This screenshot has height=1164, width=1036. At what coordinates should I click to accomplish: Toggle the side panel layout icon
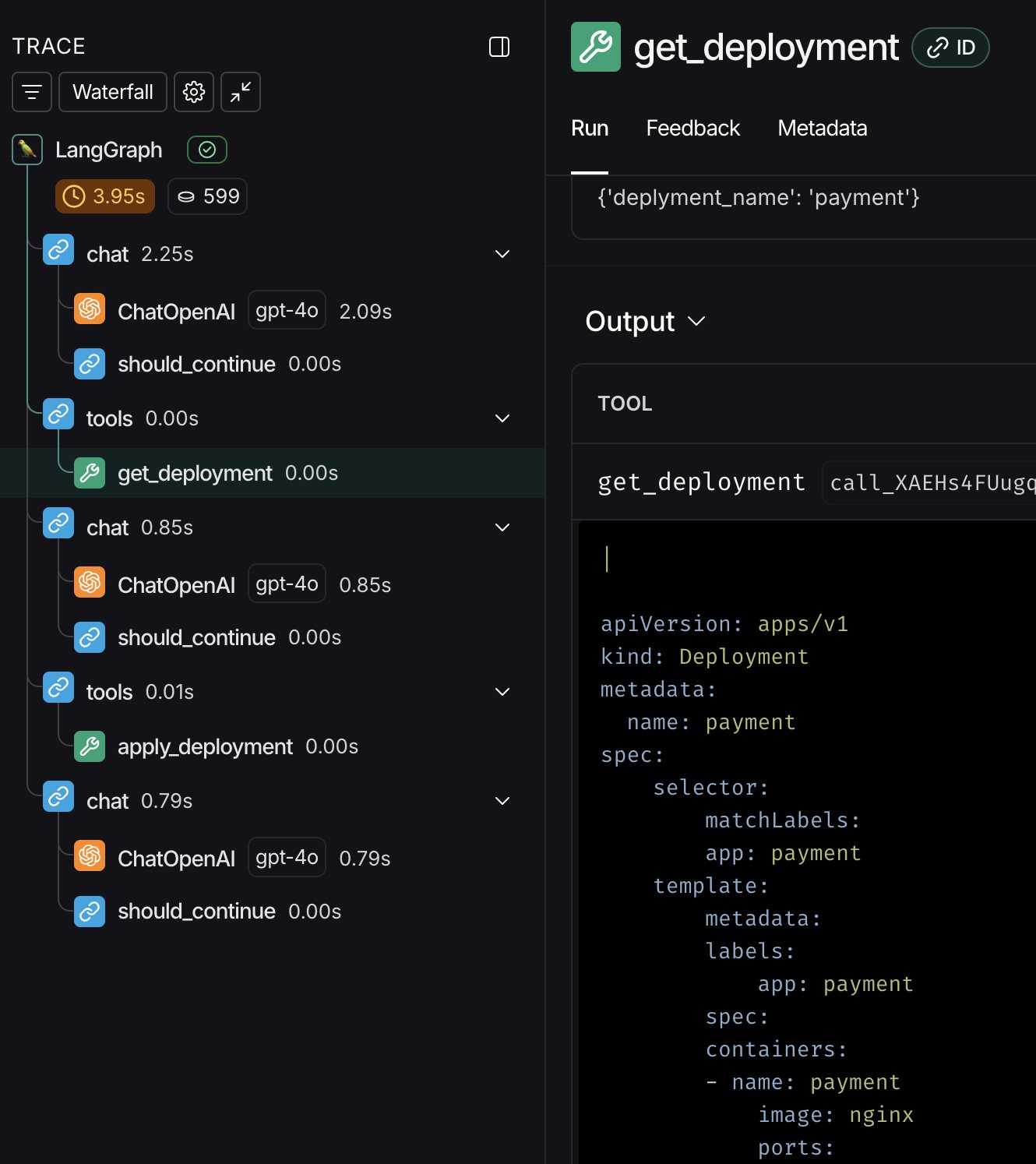tap(499, 47)
